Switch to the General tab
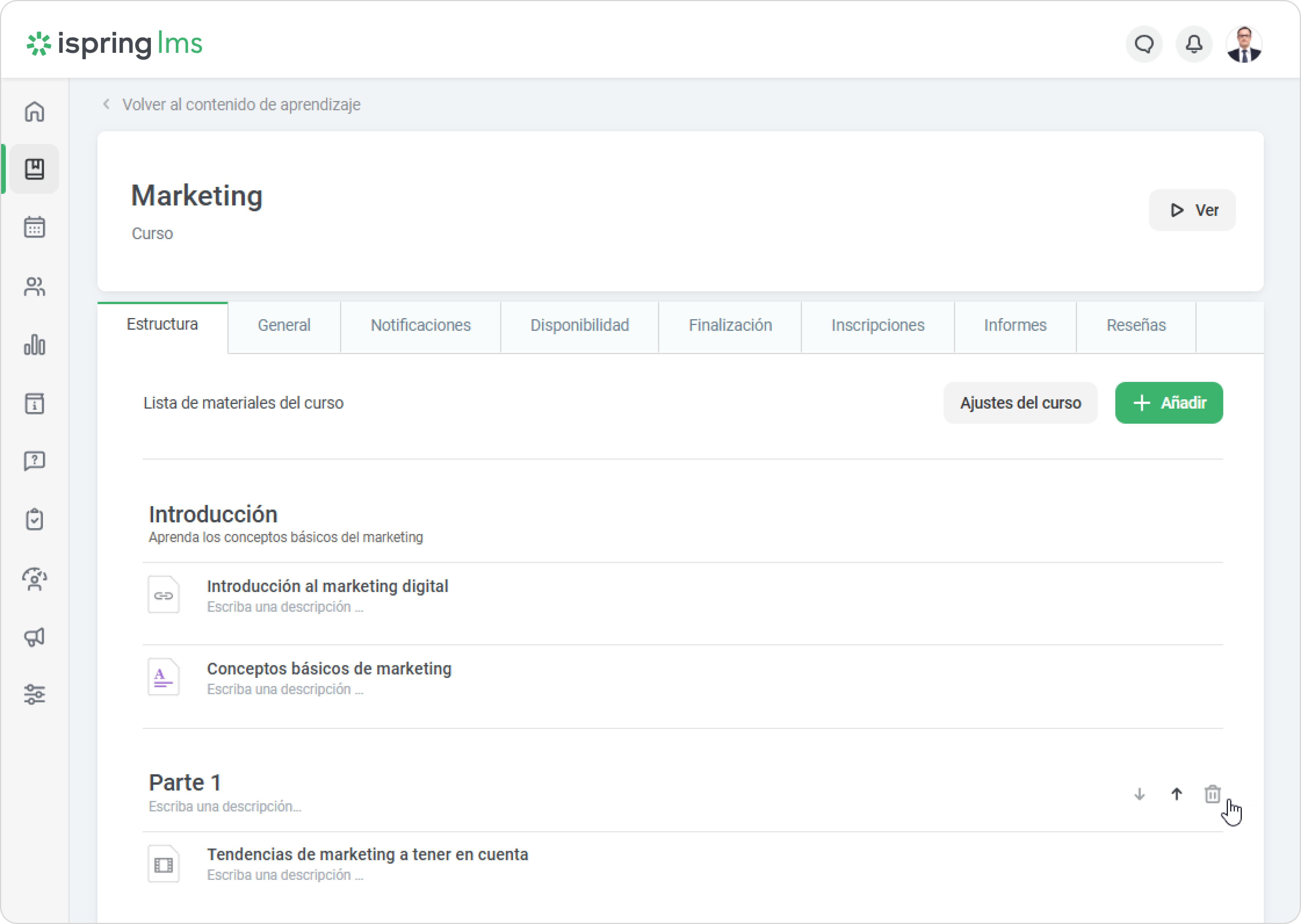The height and width of the screenshot is (924, 1301). coord(284,325)
